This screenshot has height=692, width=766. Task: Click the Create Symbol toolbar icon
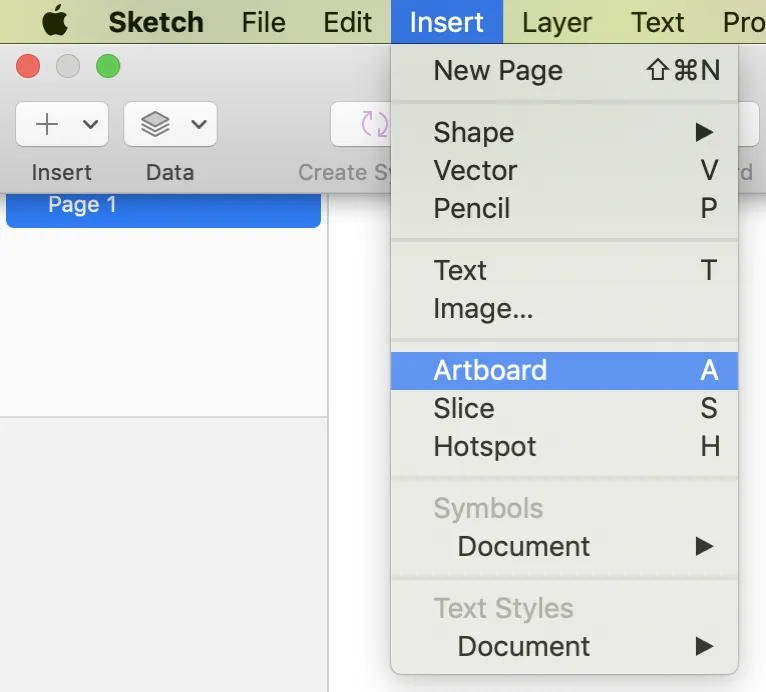373,124
